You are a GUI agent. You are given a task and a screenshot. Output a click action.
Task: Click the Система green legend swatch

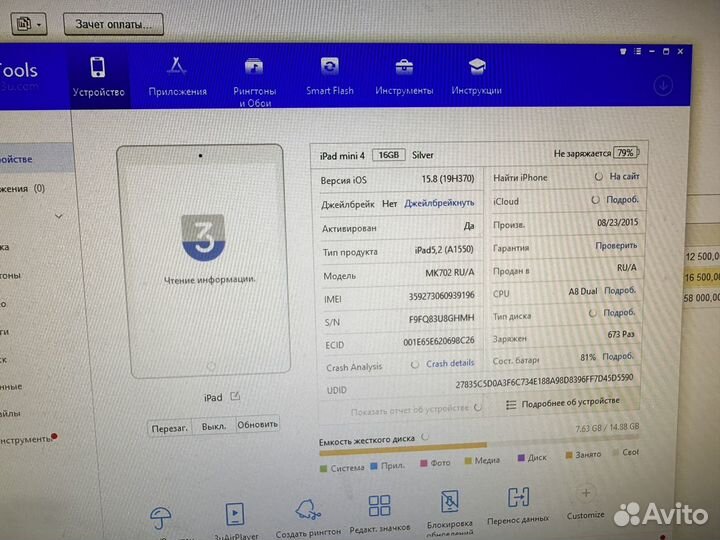click(323, 469)
